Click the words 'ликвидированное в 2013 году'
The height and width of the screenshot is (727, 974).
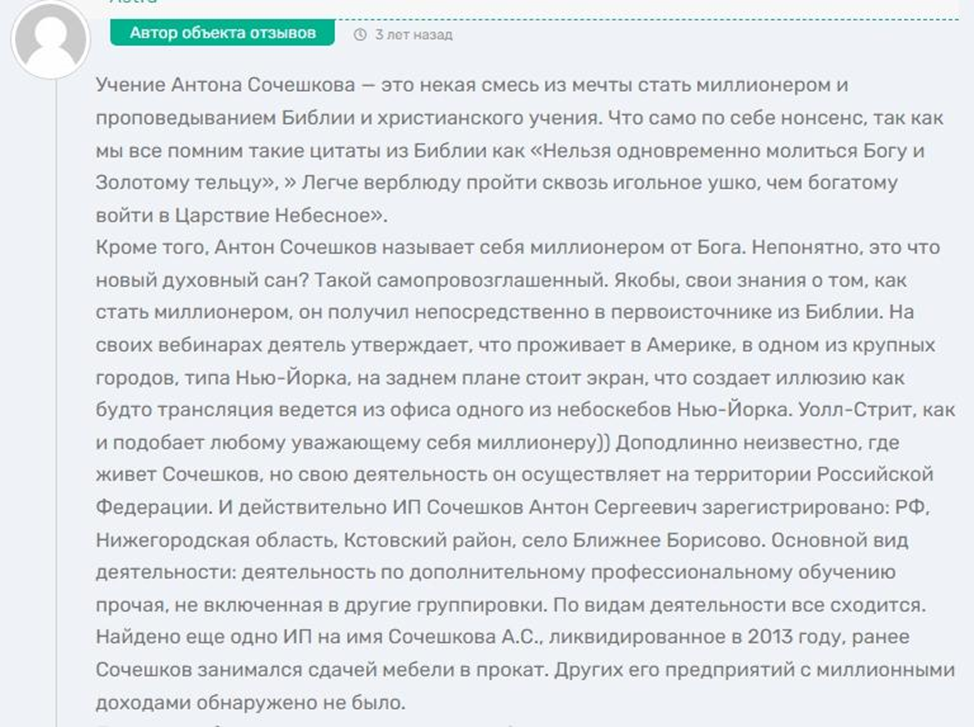point(697,637)
